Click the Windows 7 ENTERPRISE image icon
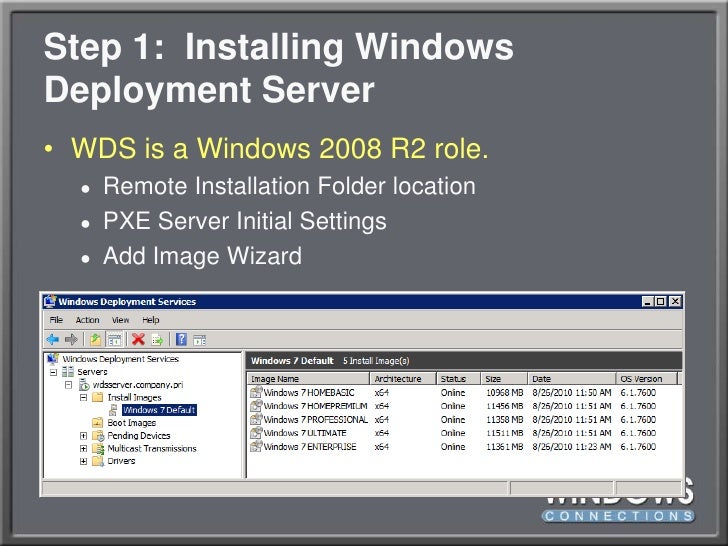Viewport: 728px width, 546px height. (256, 446)
